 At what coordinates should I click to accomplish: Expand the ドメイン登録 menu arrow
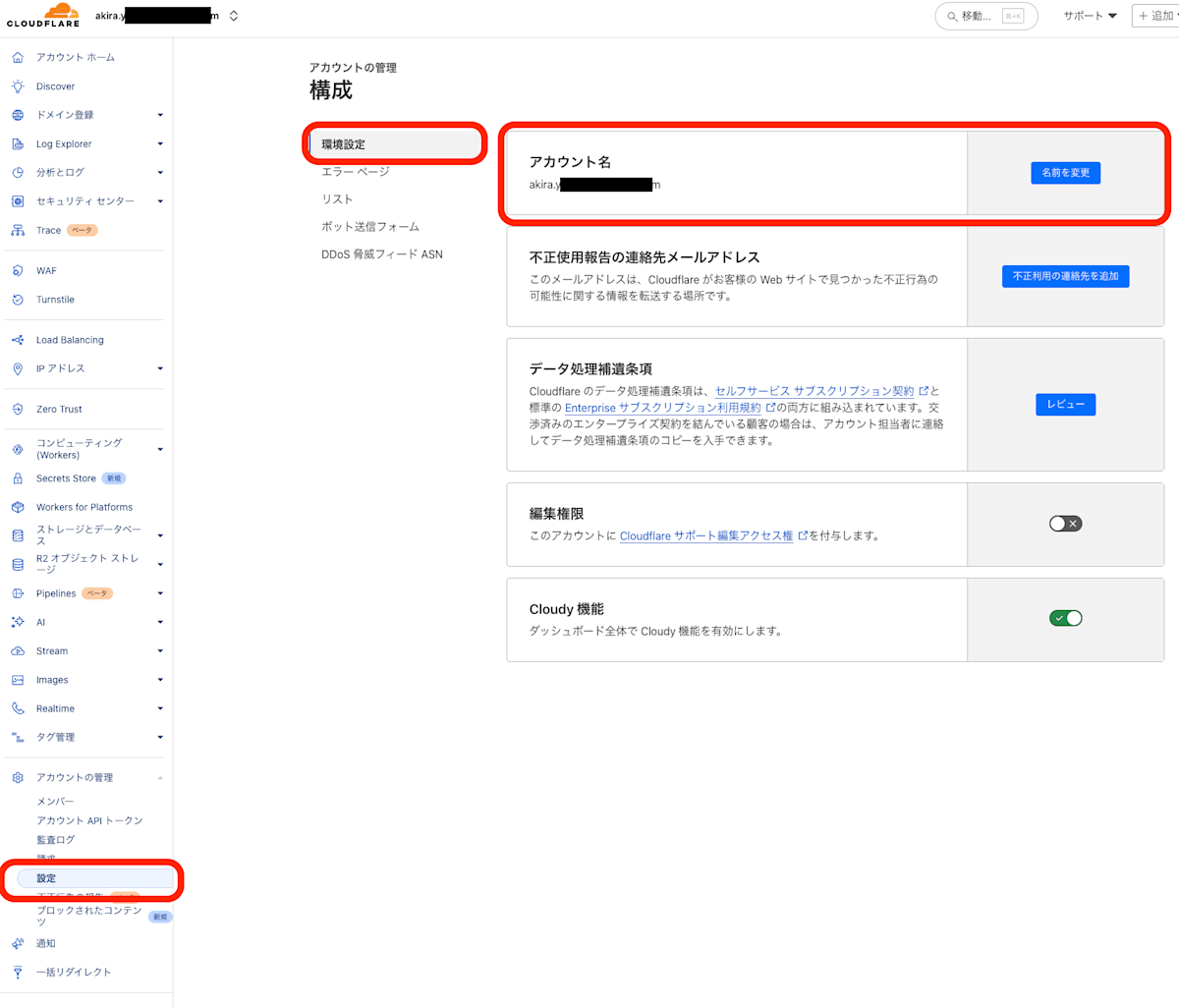[160, 115]
